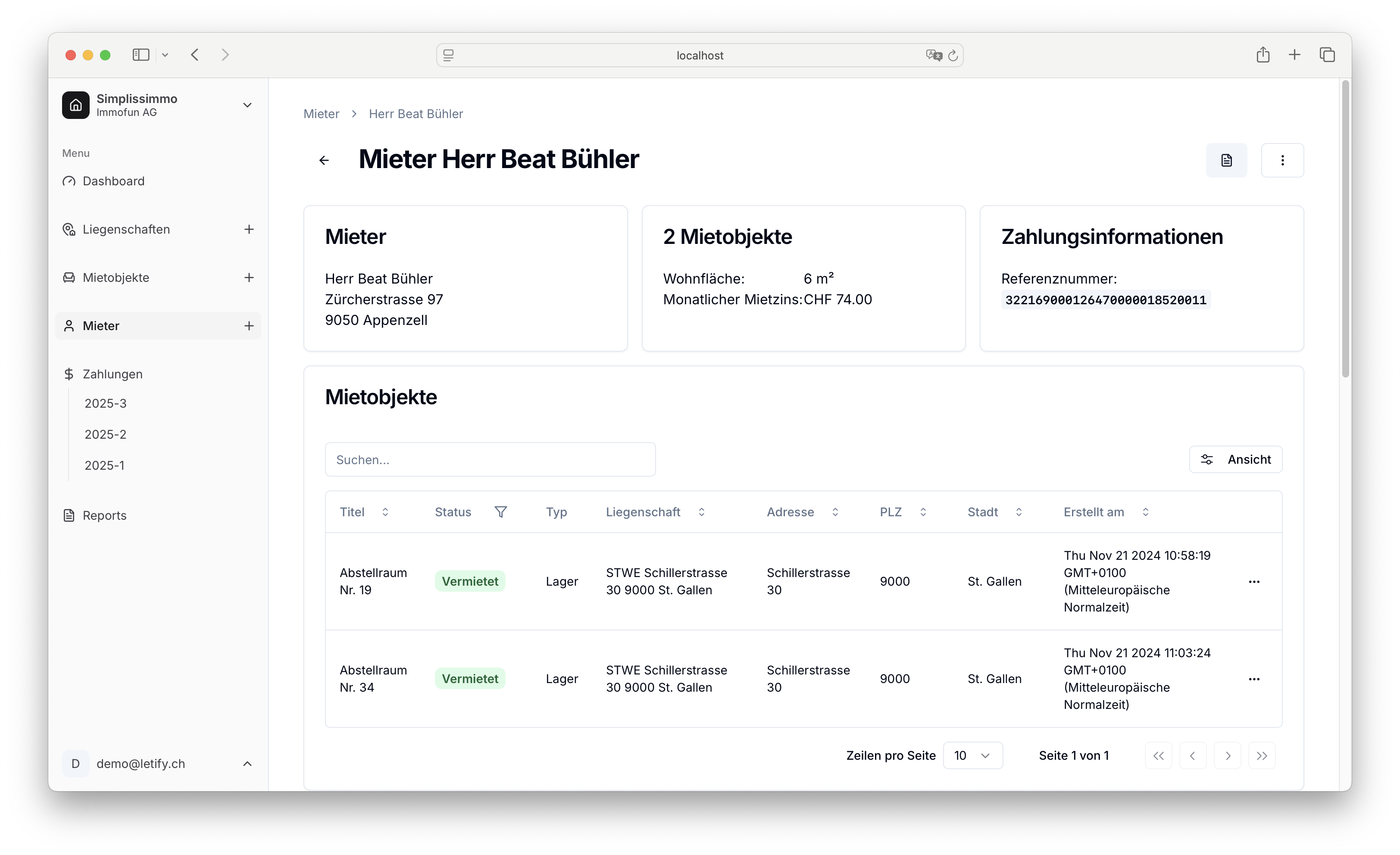Click the Ansicht view options button

[1235, 459]
